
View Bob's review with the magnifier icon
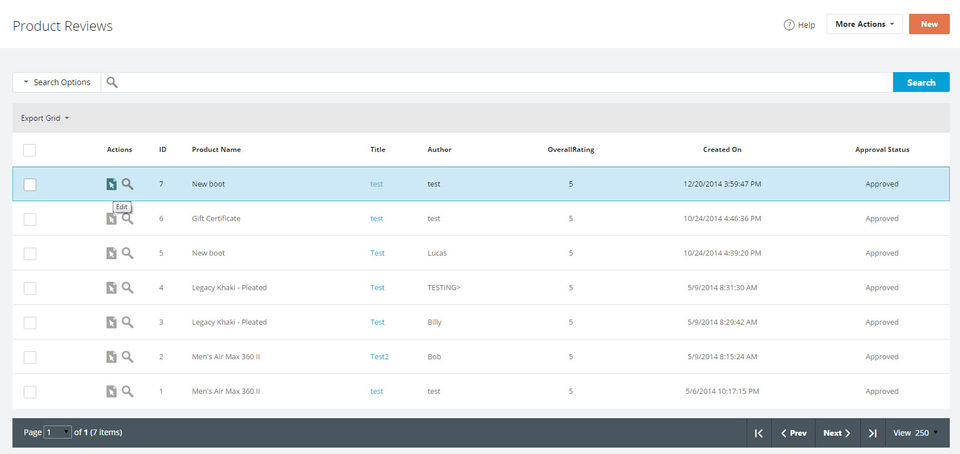click(x=127, y=357)
